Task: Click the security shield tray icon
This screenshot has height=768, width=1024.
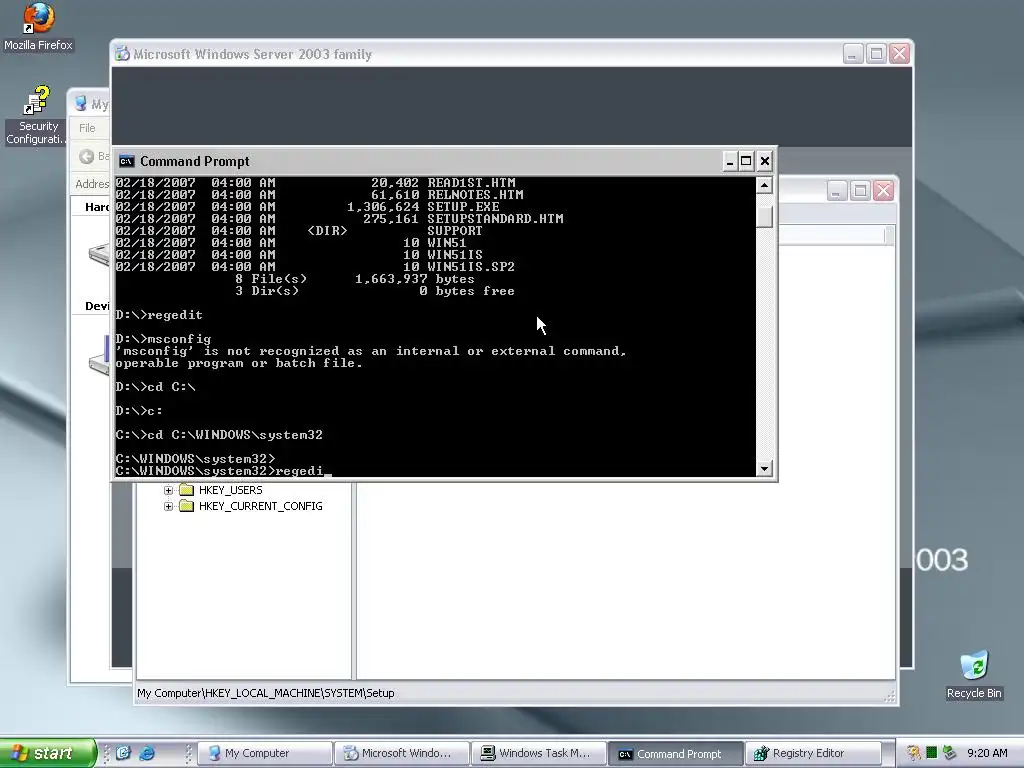Action: point(913,753)
